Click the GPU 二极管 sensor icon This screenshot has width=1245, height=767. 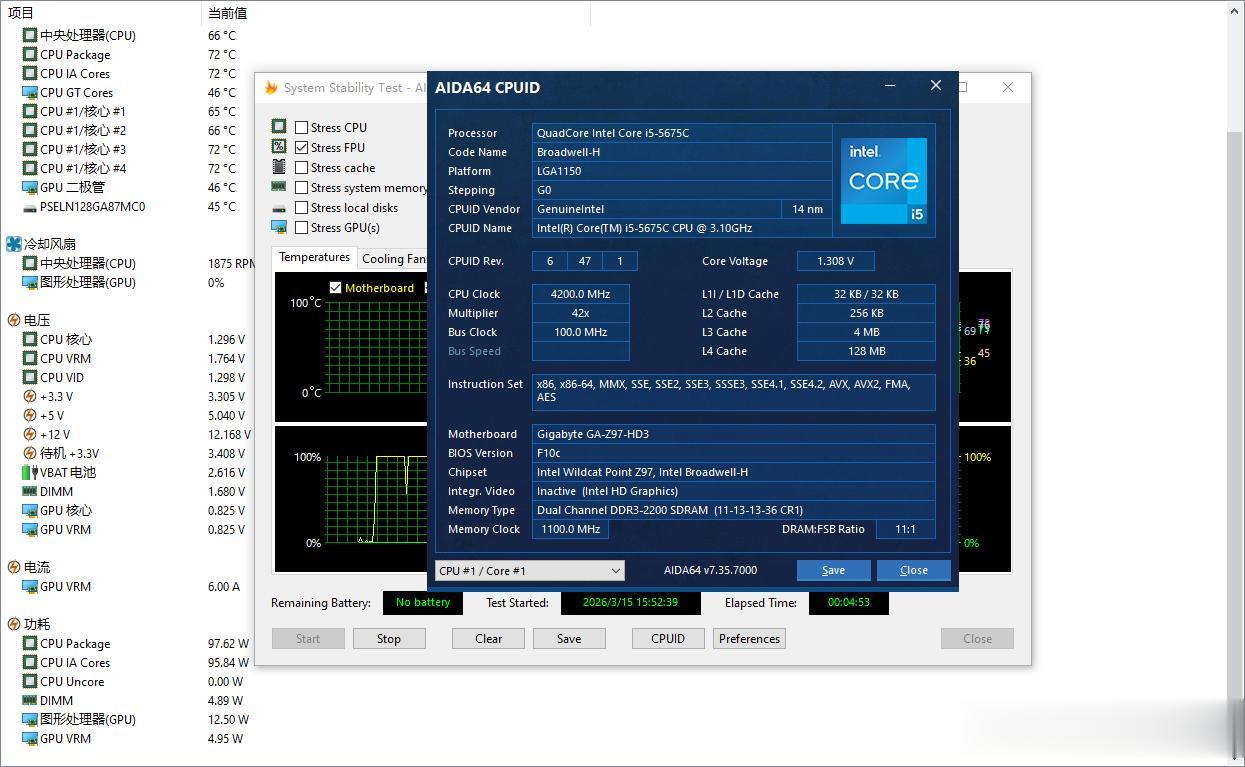(30, 187)
